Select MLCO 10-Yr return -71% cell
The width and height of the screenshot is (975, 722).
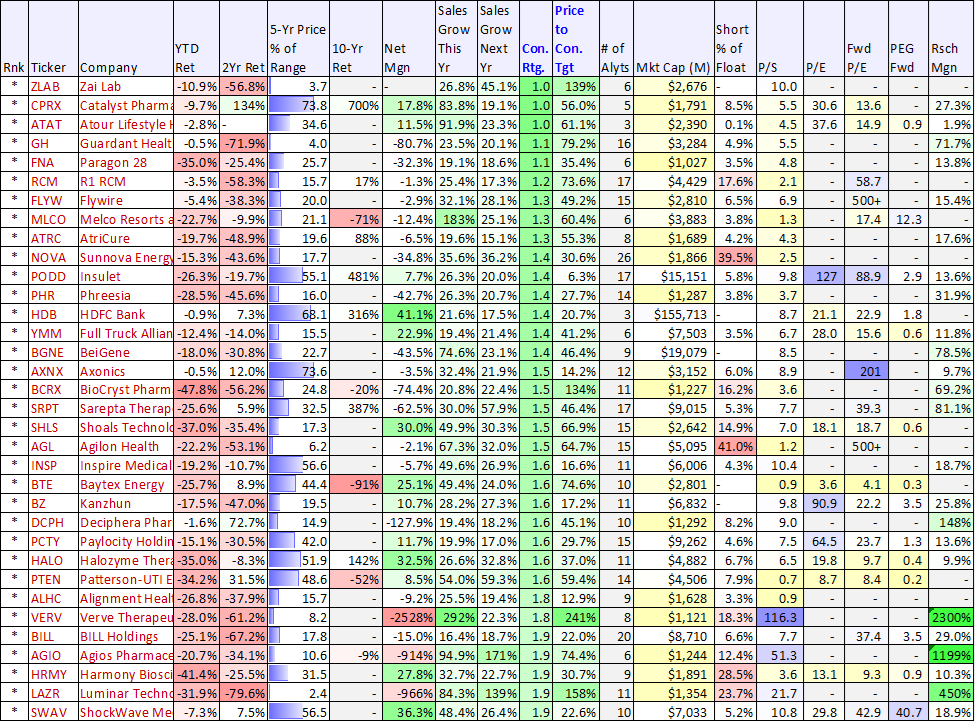coord(356,220)
